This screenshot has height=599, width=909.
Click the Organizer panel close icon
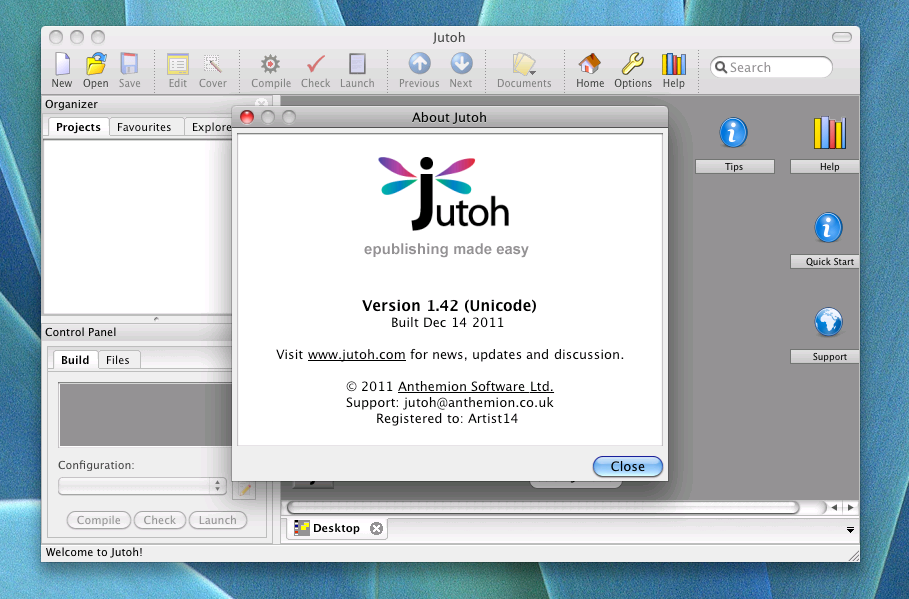click(x=261, y=104)
